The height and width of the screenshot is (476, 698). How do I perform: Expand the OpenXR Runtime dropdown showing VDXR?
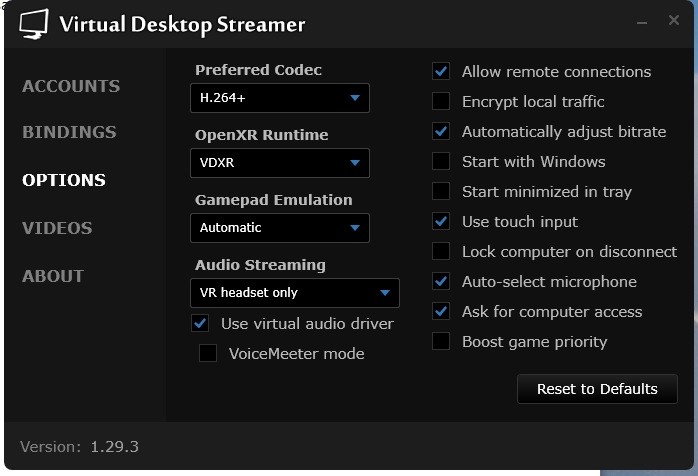[280, 163]
